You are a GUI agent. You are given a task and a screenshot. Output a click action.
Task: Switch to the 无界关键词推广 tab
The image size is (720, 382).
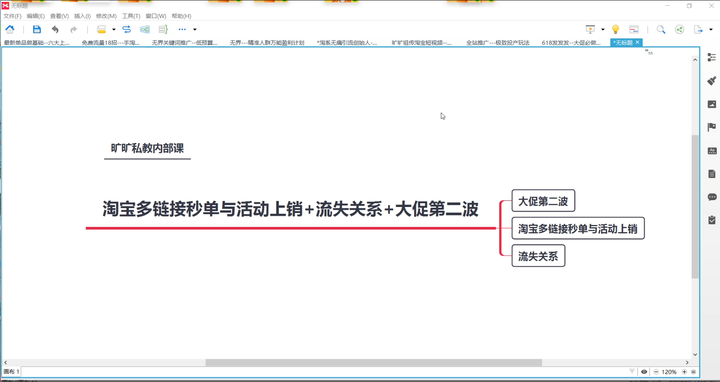pyautogui.click(x=185, y=42)
